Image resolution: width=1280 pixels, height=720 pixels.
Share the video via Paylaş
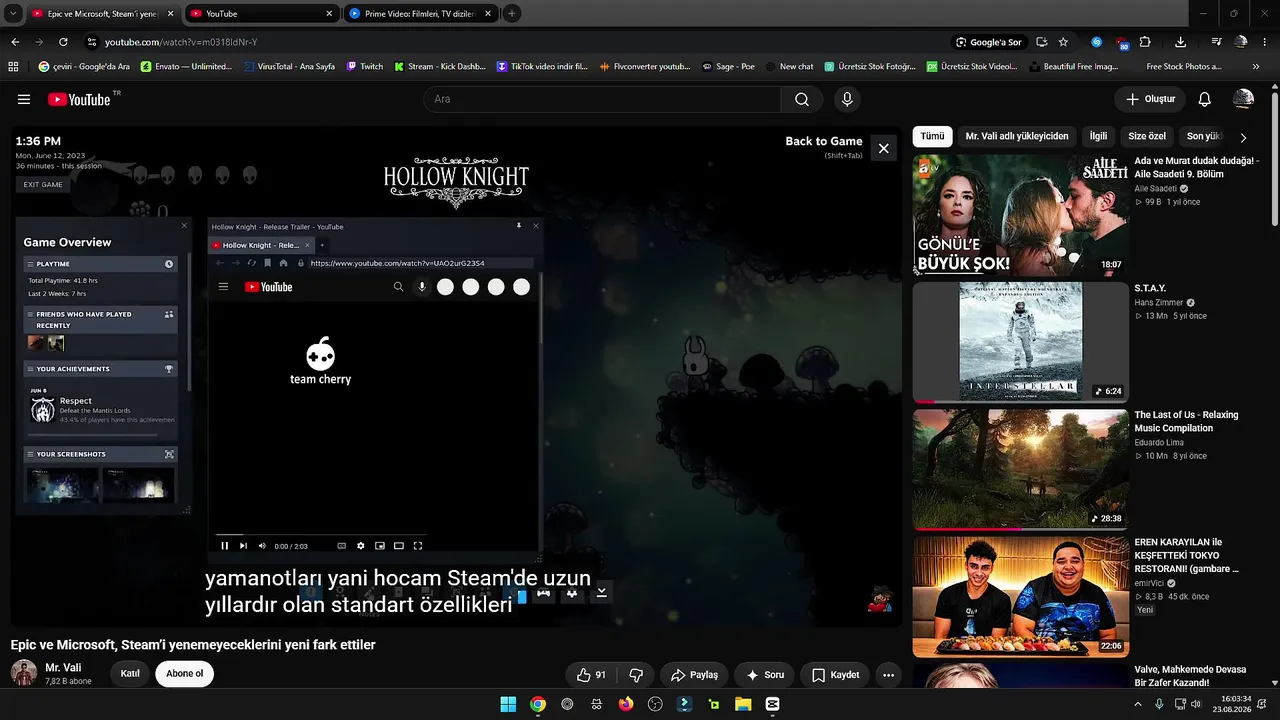click(x=694, y=675)
